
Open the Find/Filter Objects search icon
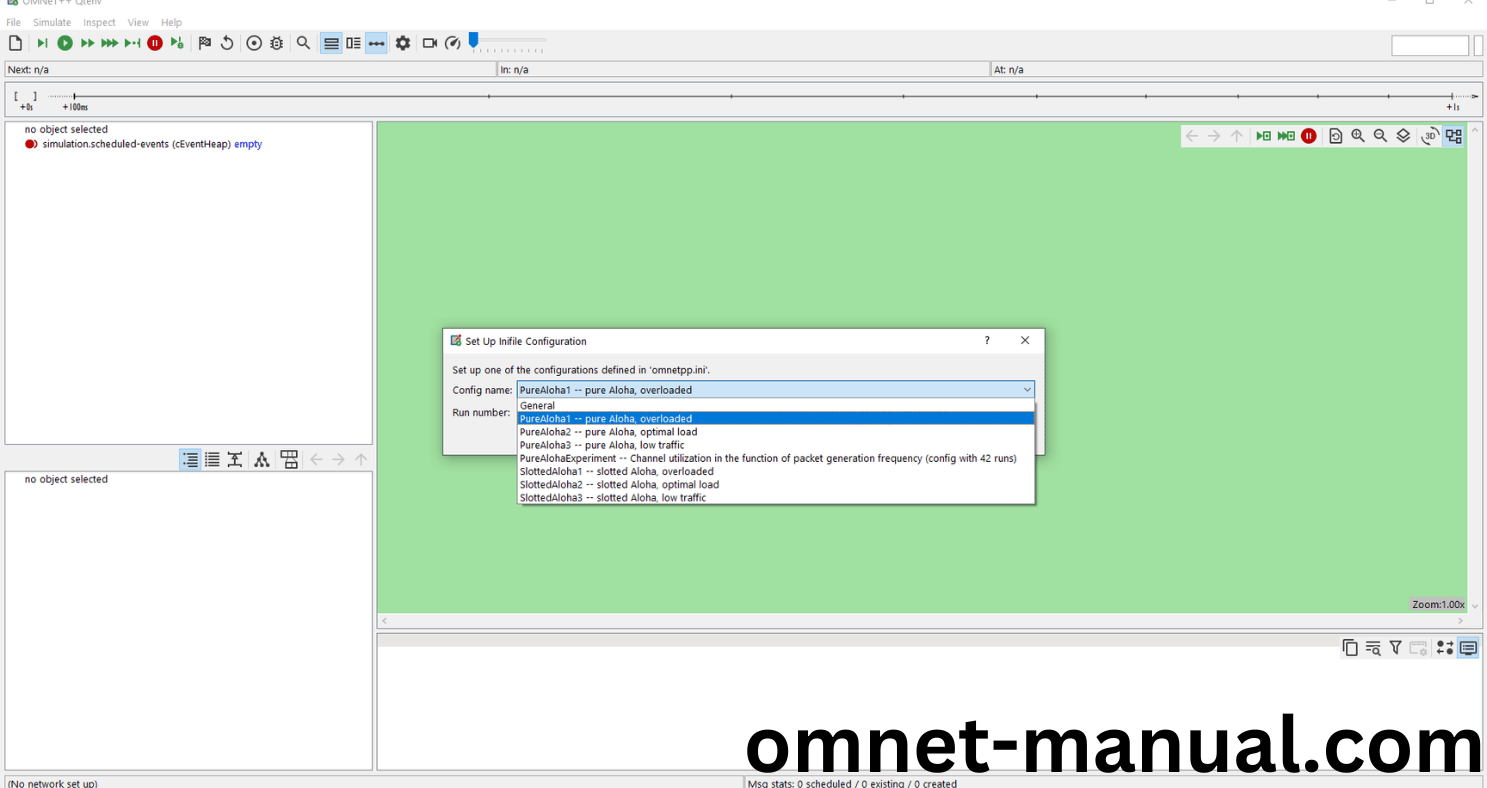(303, 43)
